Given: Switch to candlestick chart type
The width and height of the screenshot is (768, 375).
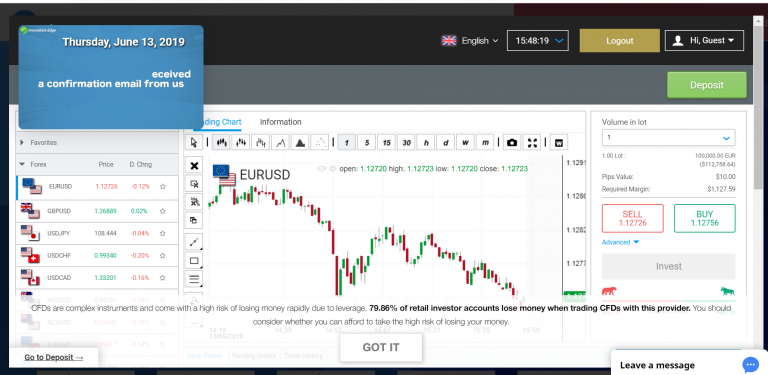Looking at the screenshot, I should [x=222, y=142].
